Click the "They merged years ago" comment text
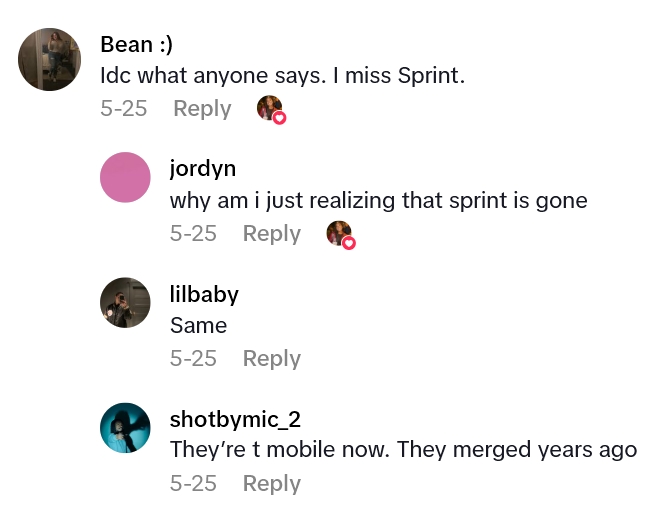Image resolution: width=657 pixels, height=517 pixels. point(403,451)
